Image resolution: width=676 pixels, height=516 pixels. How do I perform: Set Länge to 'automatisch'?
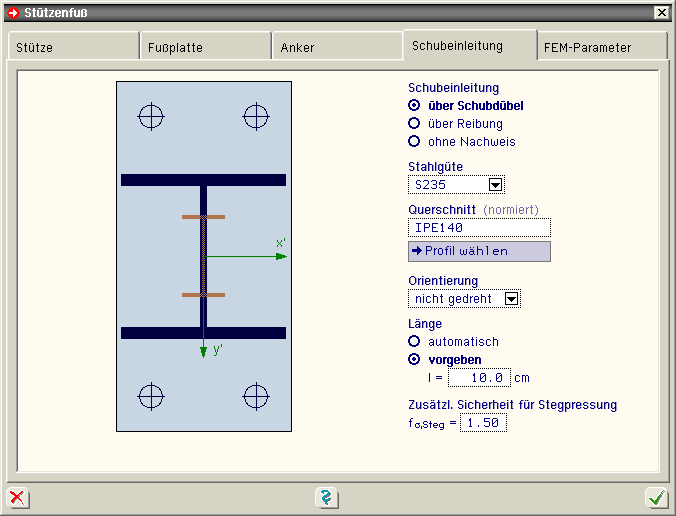(x=415, y=341)
